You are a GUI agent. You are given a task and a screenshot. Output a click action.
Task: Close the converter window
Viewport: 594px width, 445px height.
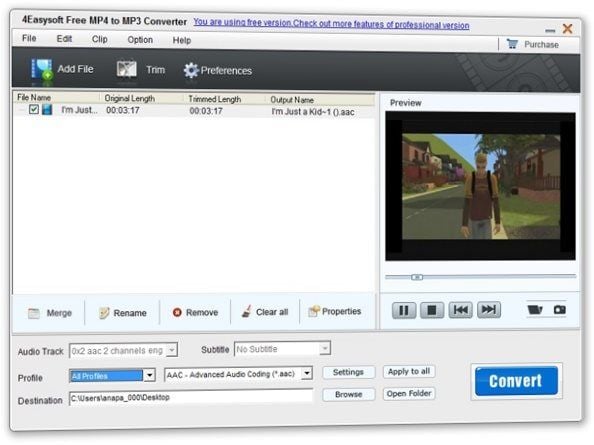click(x=567, y=28)
